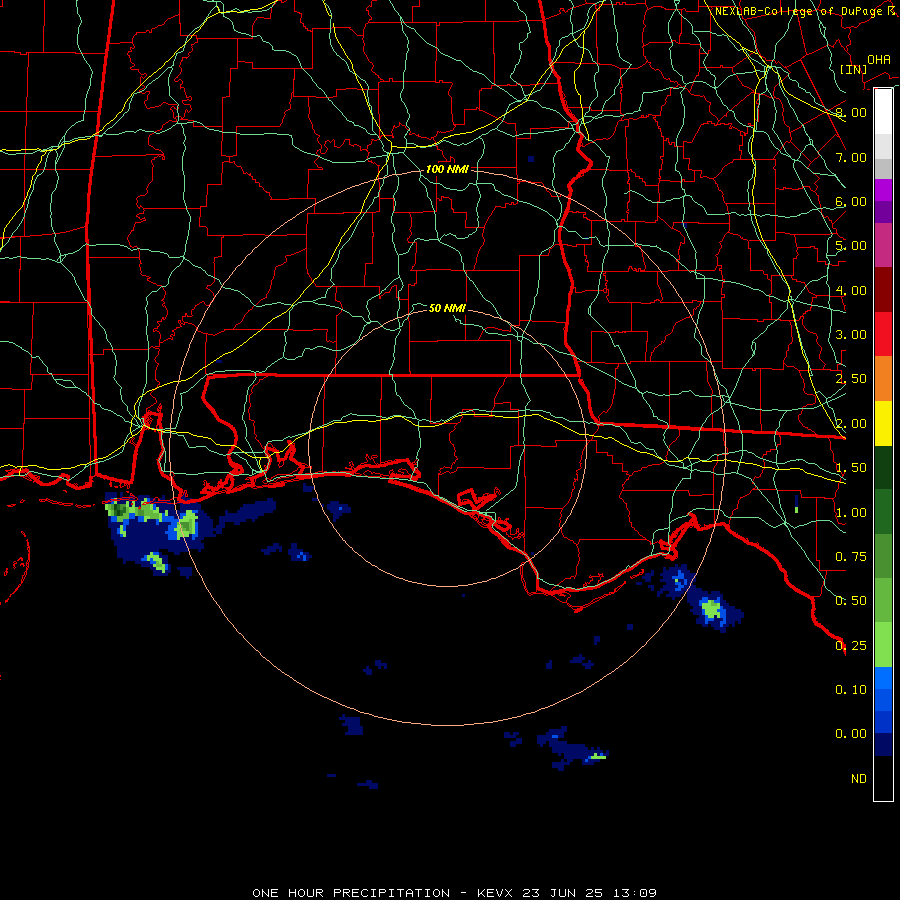The width and height of the screenshot is (900, 900).
Task: Select the 0.75 legend value
Action: [x=851, y=557]
